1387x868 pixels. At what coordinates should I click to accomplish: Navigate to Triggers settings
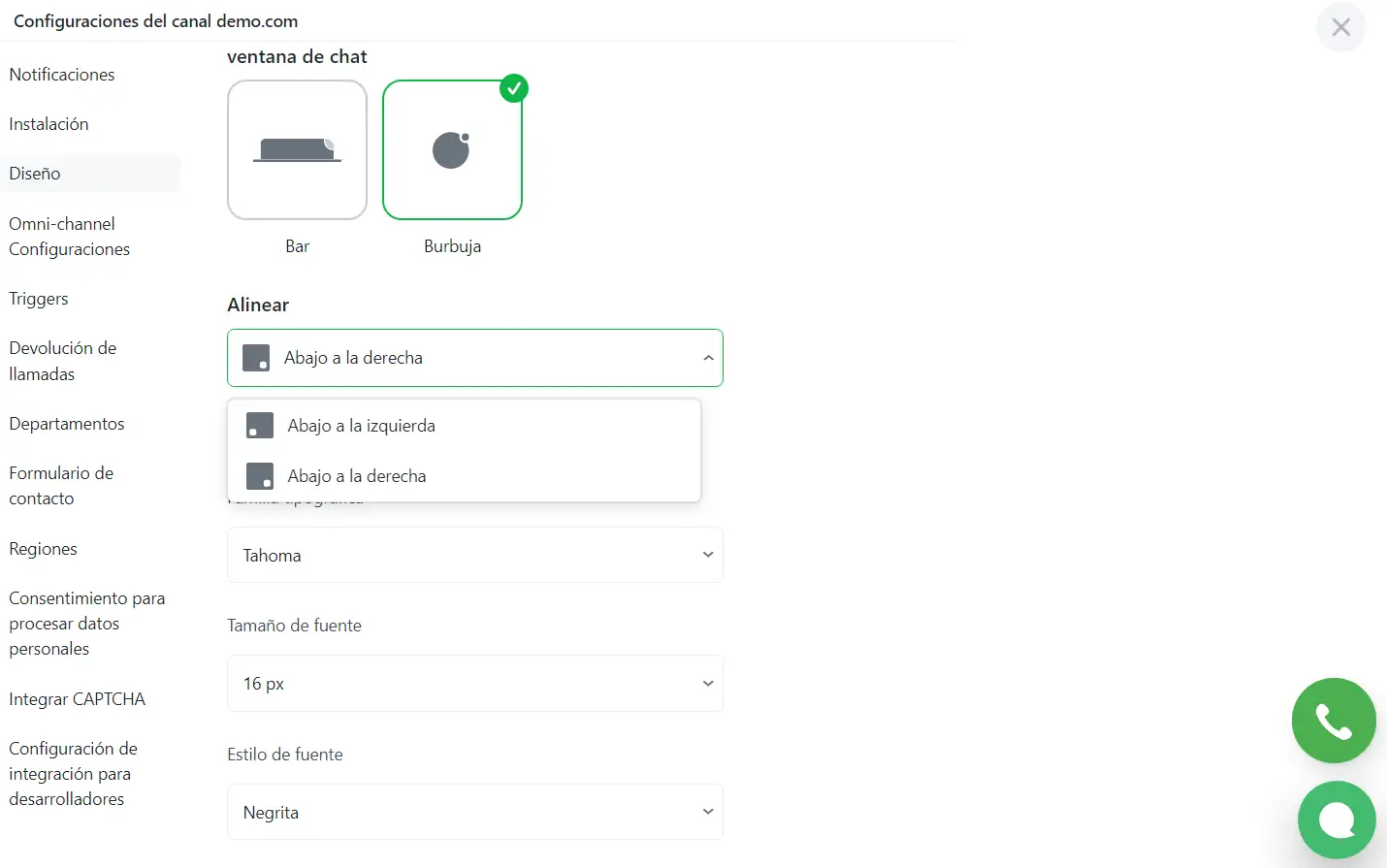(39, 299)
